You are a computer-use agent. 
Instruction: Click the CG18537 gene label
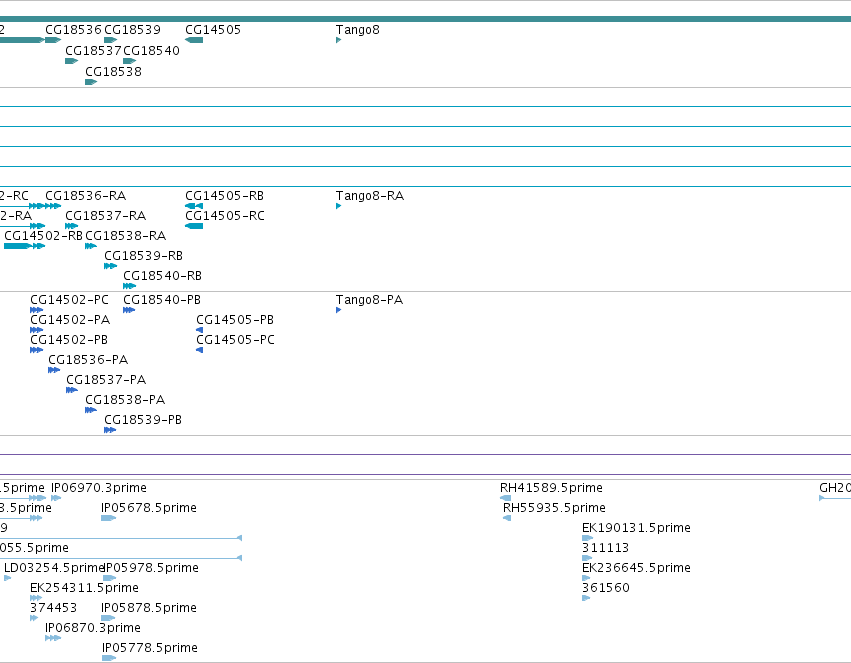(93, 50)
